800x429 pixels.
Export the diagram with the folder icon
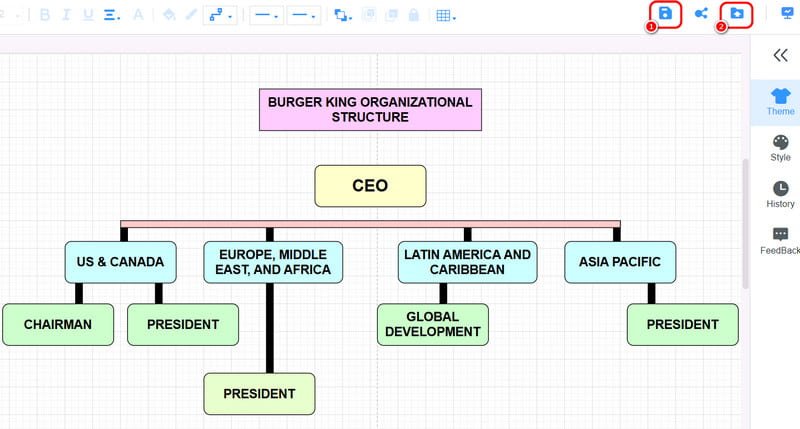point(737,14)
